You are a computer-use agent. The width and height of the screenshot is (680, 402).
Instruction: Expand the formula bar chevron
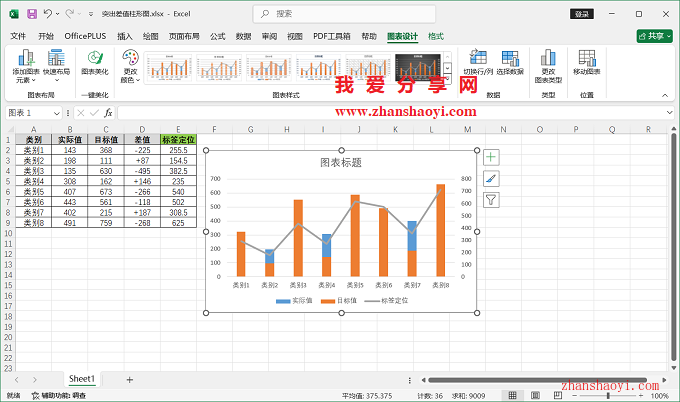(669, 113)
